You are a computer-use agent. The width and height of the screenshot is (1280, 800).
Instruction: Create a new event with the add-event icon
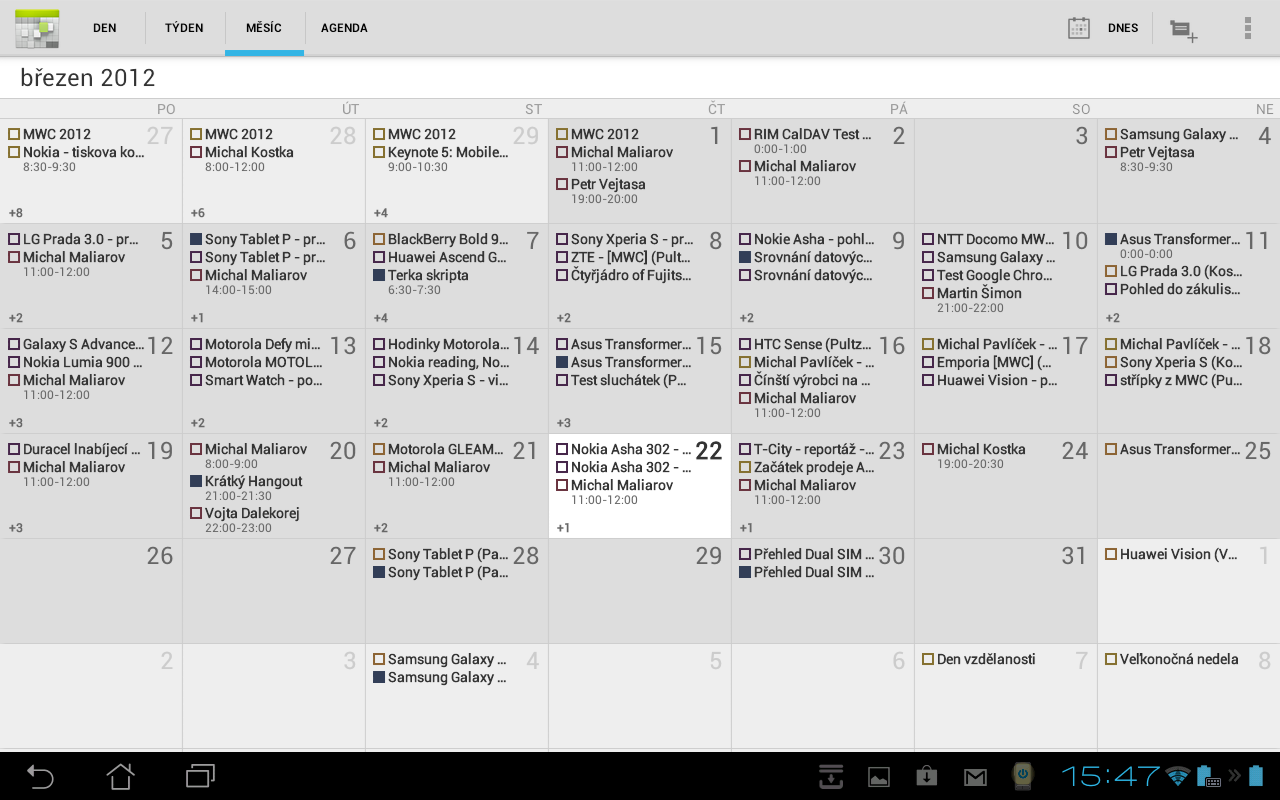1184,28
